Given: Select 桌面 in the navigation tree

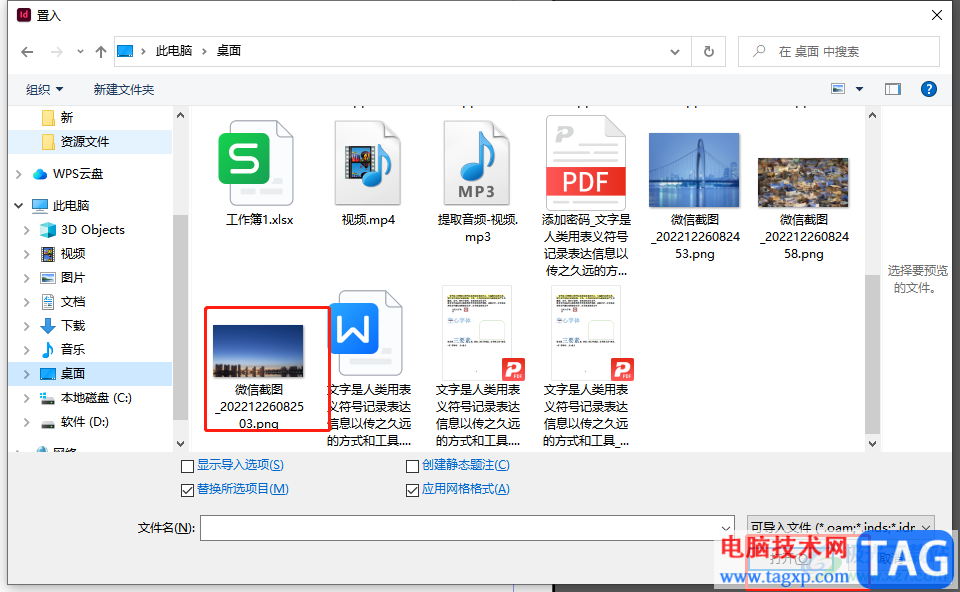Looking at the screenshot, I should 91,373.
